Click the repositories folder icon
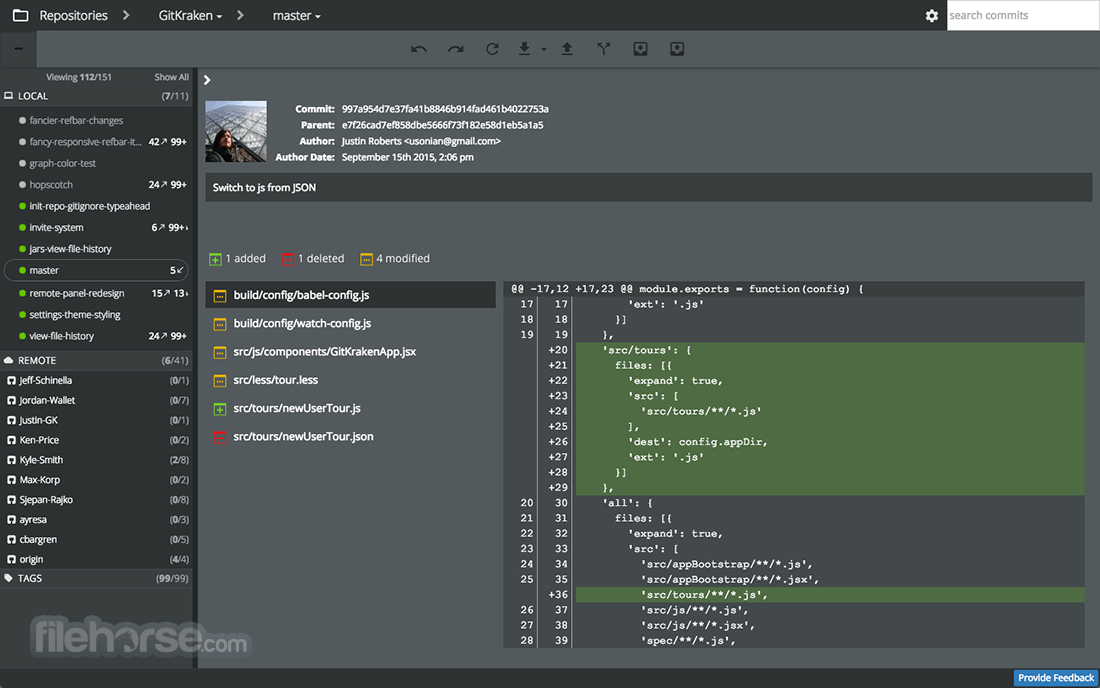This screenshot has height=688, width=1100. pos(20,15)
